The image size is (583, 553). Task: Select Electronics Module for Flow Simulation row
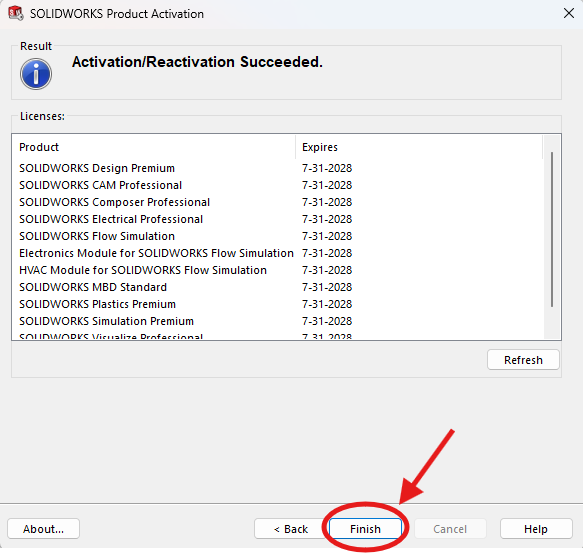pyautogui.click(x=278, y=253)
